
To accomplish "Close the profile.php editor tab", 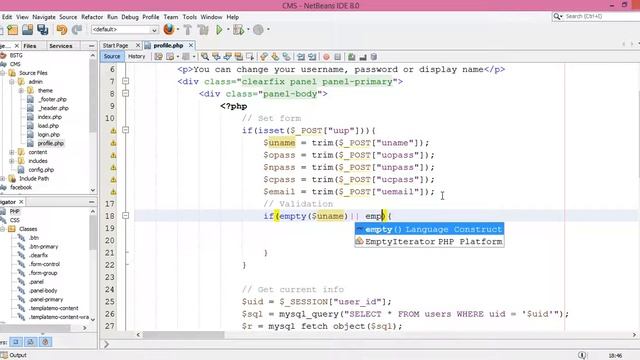I will (191, 45).
